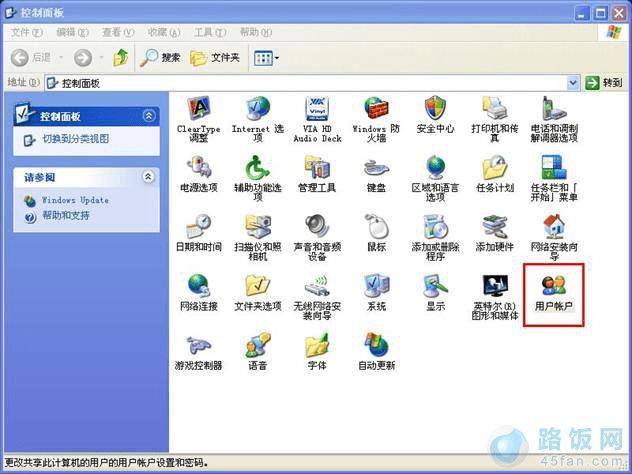The width and height of the screenshot is (632, 474).
Task: Open Windows Update link
Action: tap(75, 200)
